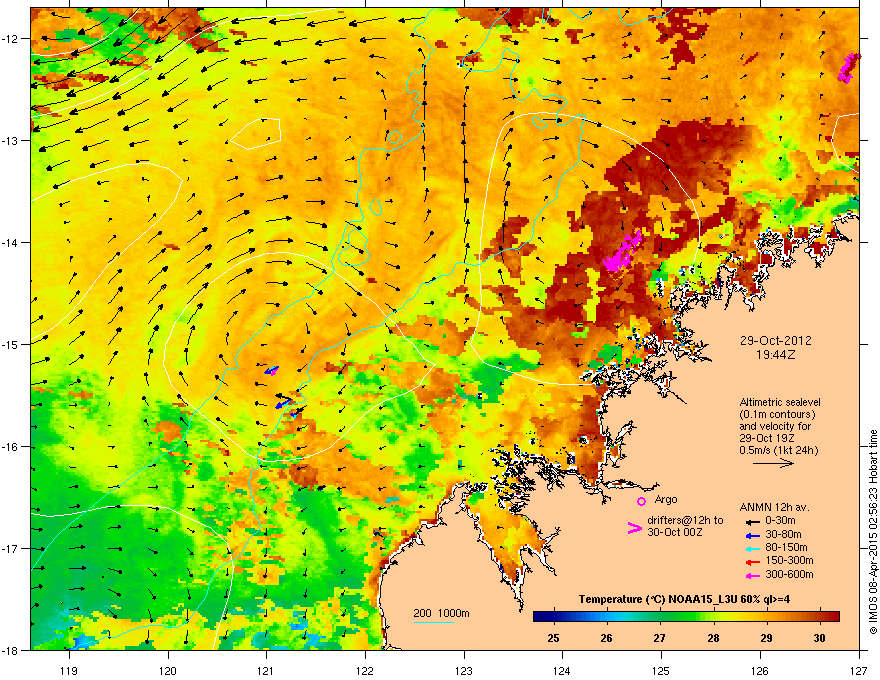Click the temperature colorbar near 30 degrees
880x680 pixels.
(x=819, y=616)
